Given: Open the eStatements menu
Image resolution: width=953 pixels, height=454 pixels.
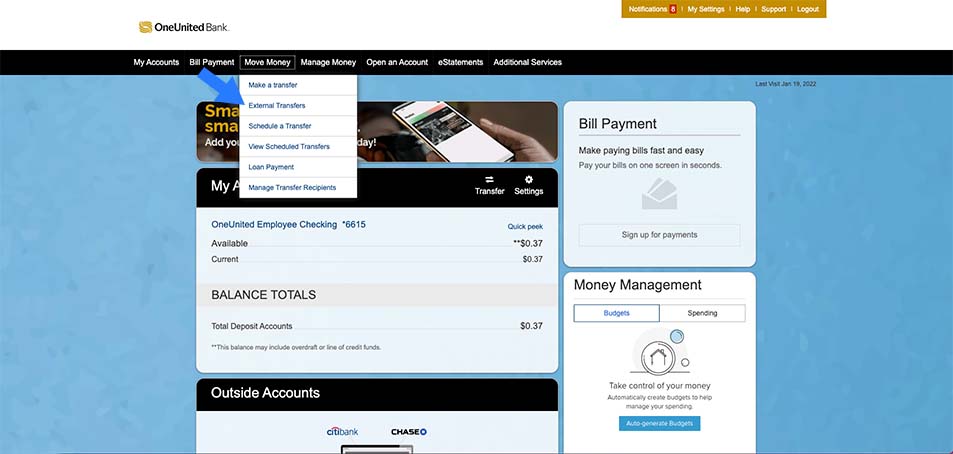Looking at the screenshot, I should 461,62.
